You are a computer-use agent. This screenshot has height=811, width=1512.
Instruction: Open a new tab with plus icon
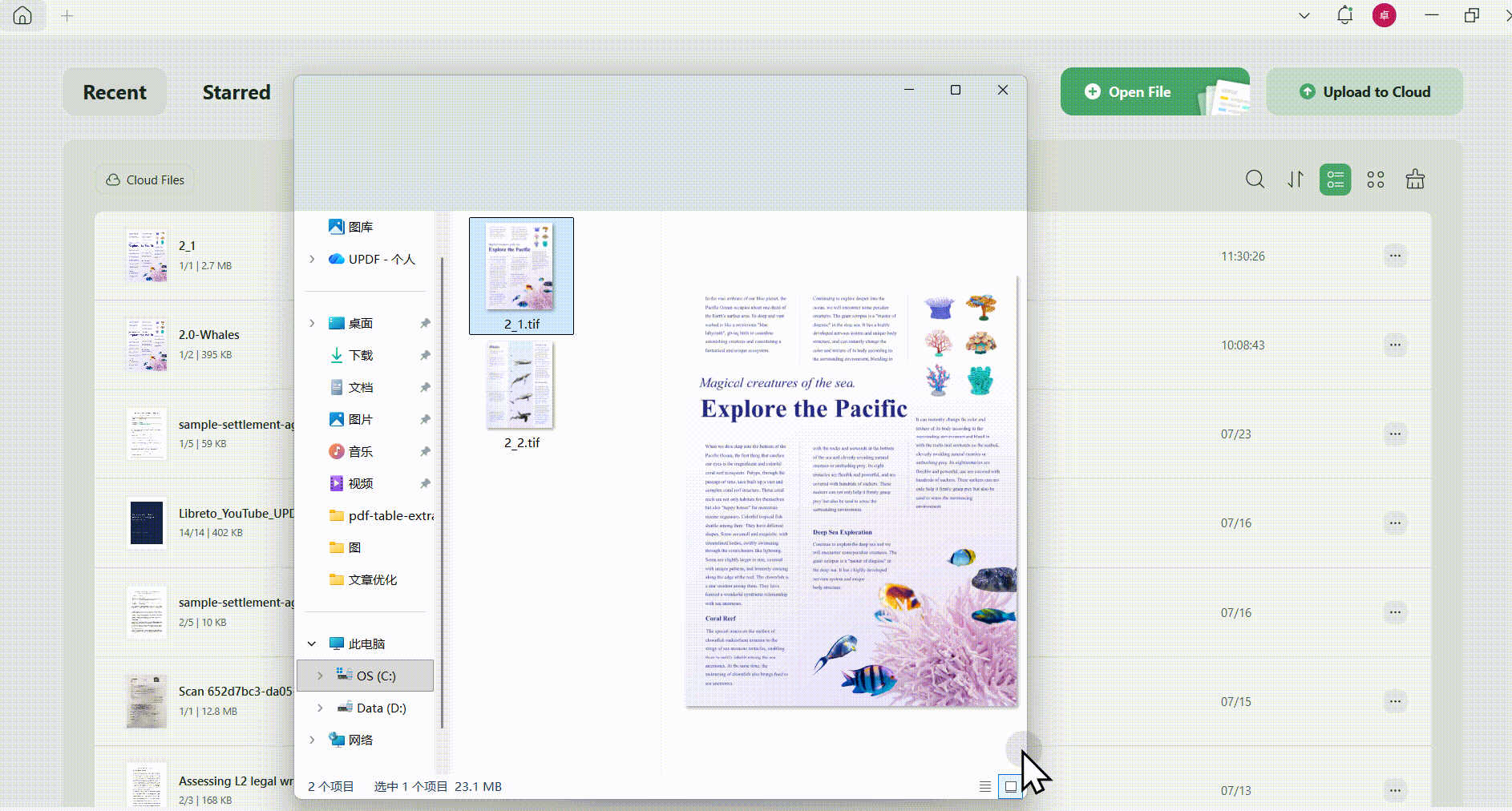pos(67,15)
